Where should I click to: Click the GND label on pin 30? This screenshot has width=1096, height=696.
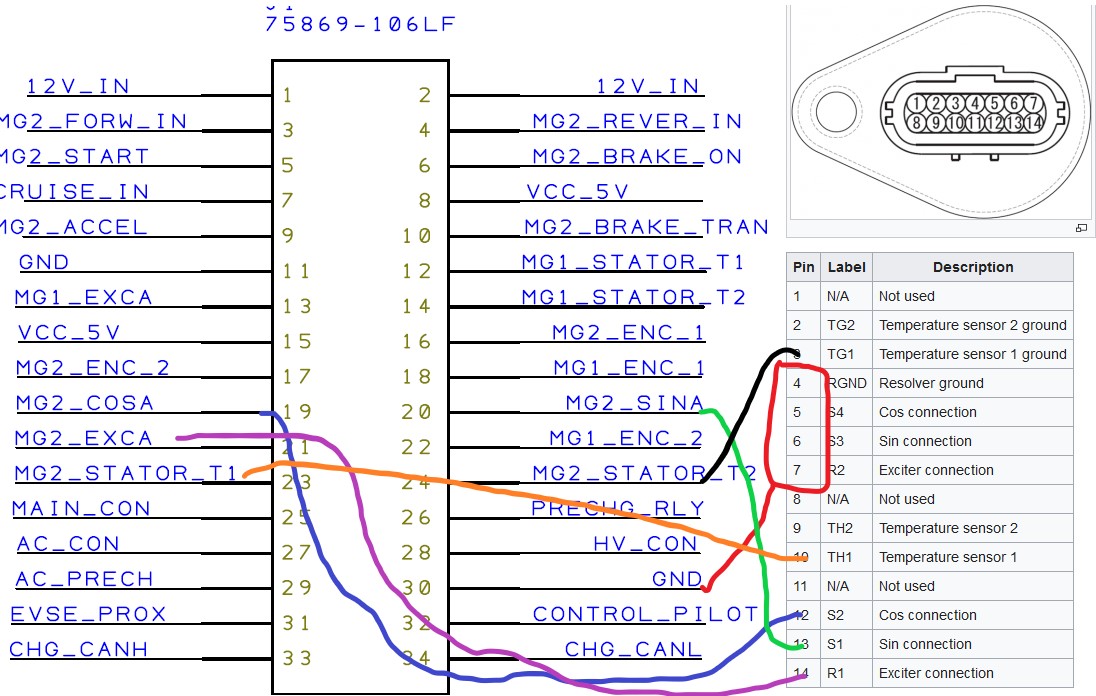coord(677,579)
